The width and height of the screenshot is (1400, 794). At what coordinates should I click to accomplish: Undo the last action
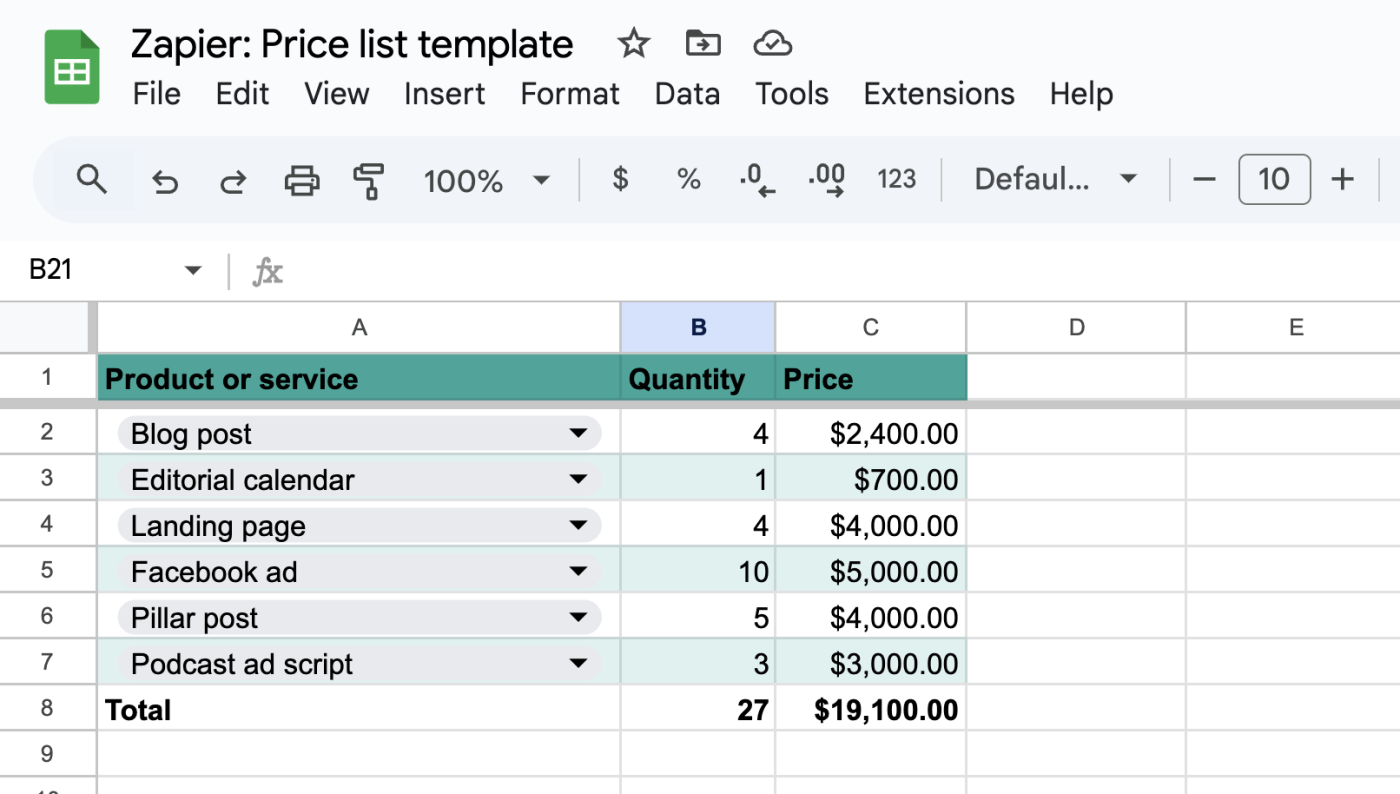[x=165, y=181]
